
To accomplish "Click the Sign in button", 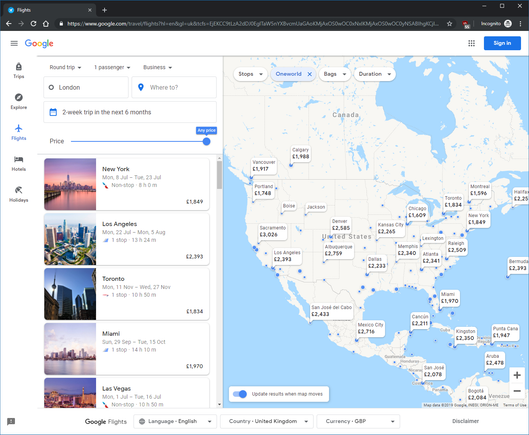I will coord(502,43).
